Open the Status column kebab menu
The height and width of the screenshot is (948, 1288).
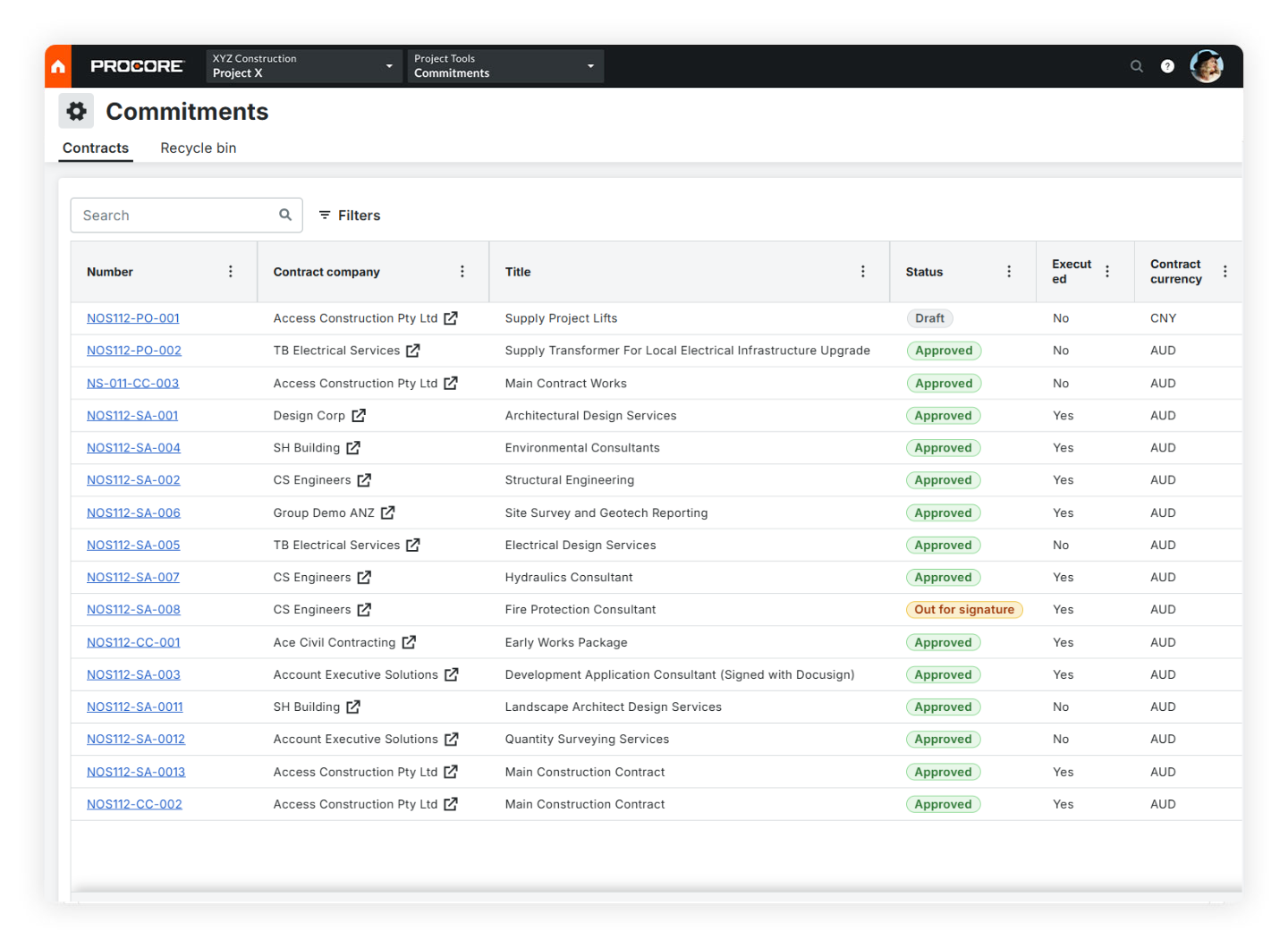[x=1009, y=271]
